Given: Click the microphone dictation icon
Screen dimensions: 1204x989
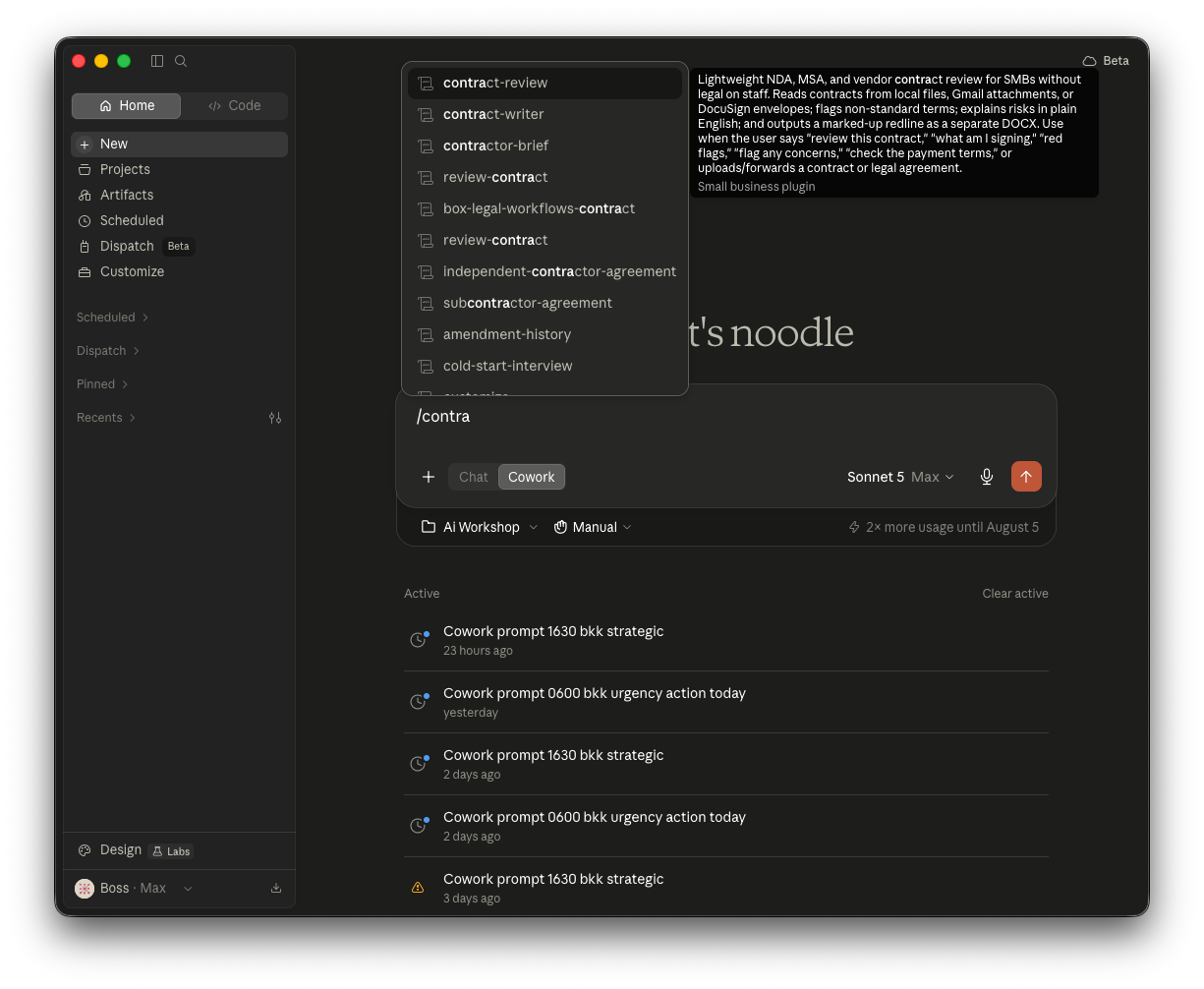Looking at the screenshot, I should pyautogui.click(x=987, y=477).
